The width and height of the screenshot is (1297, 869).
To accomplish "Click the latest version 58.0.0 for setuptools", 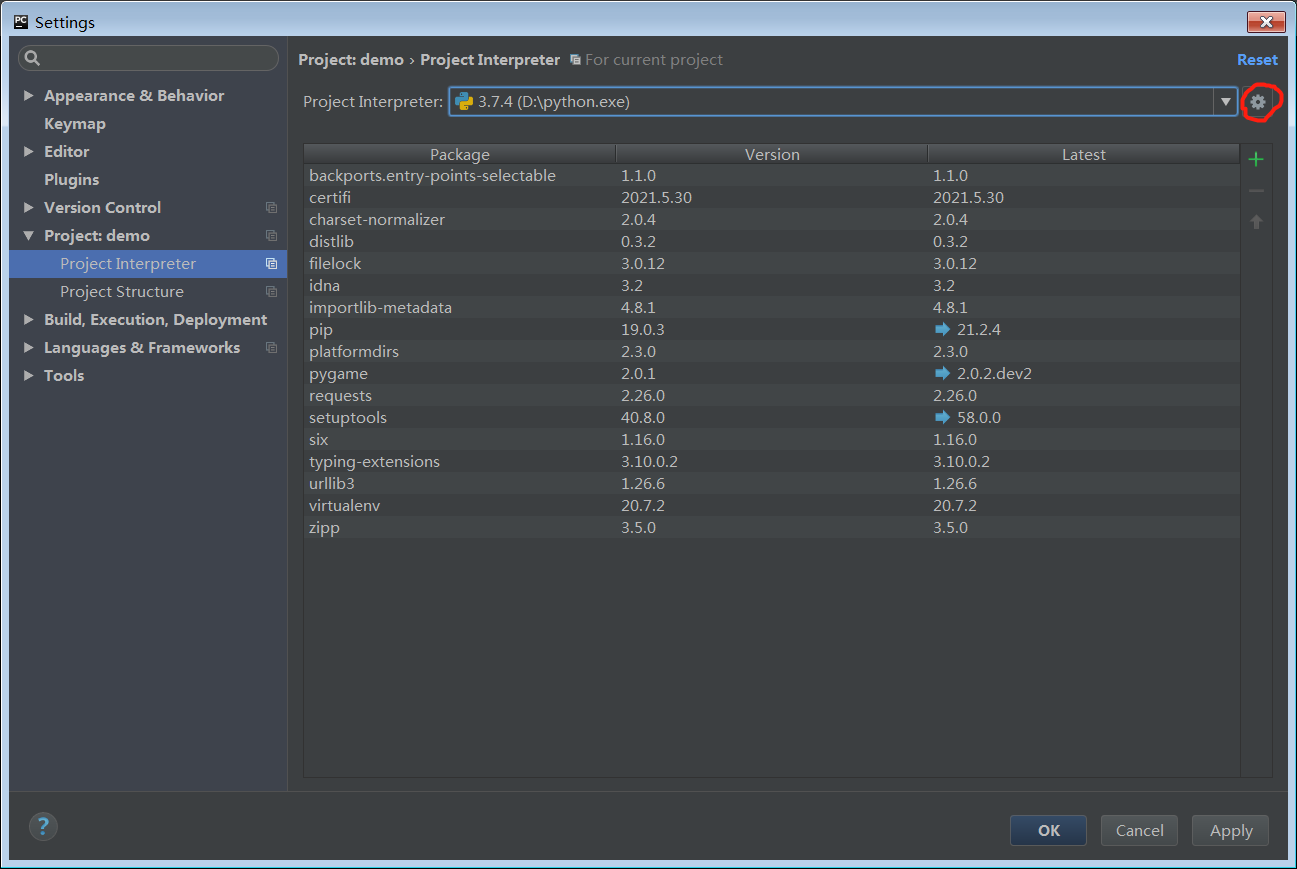I will (x=979, y=418).
